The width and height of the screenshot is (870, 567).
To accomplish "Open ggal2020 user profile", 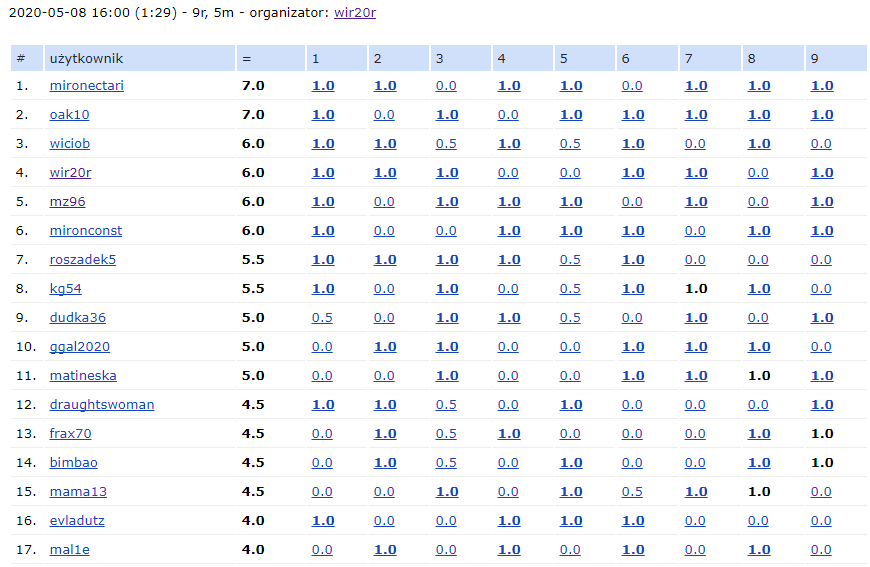I will 79,347.
